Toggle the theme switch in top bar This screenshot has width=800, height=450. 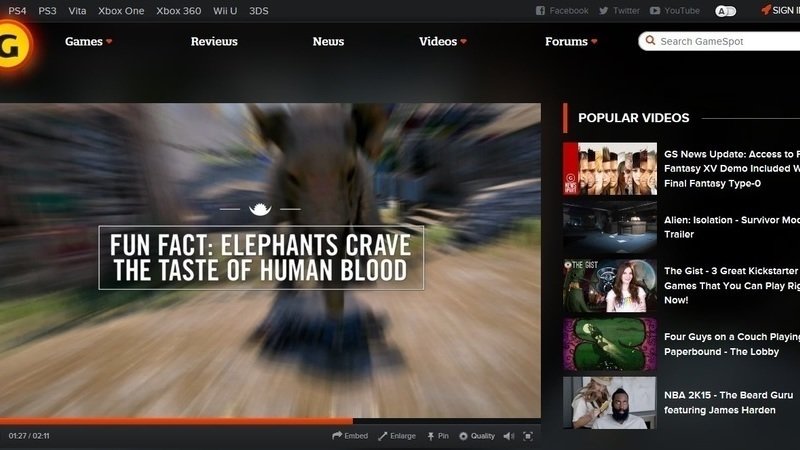725,11
